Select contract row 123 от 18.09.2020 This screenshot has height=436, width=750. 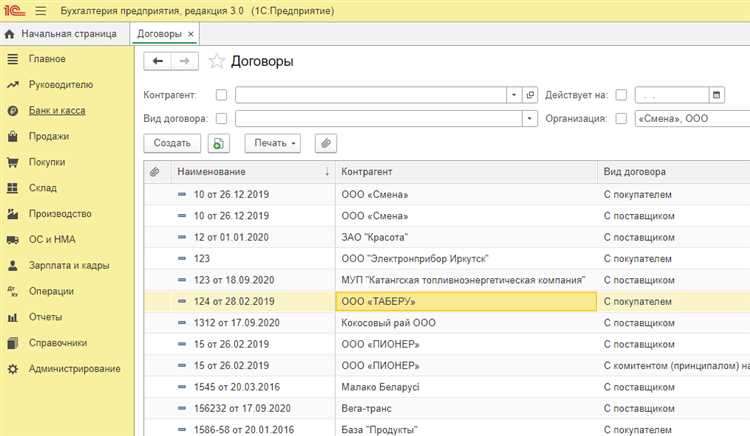point(234,280)
